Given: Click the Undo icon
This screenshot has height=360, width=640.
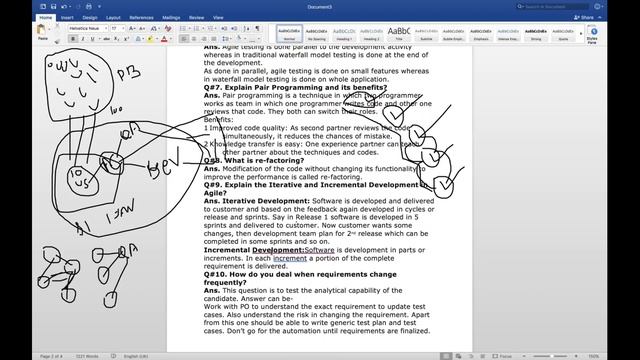Looking at the screenshot, I should tap(63, 7).
